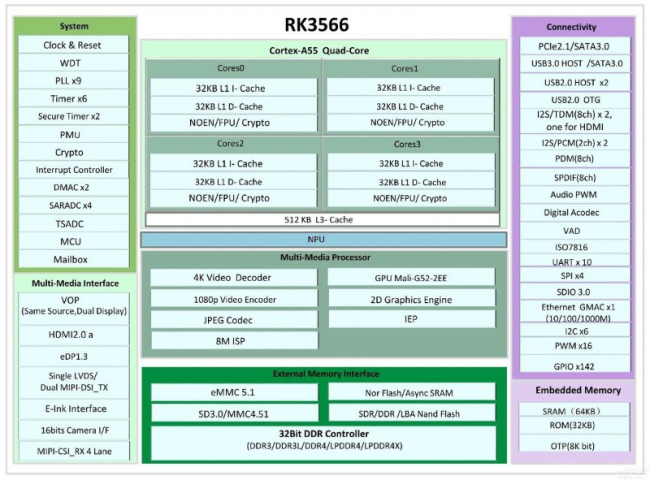Select the SD3.0/MMC4.51 block

click(x=234, y=414)
